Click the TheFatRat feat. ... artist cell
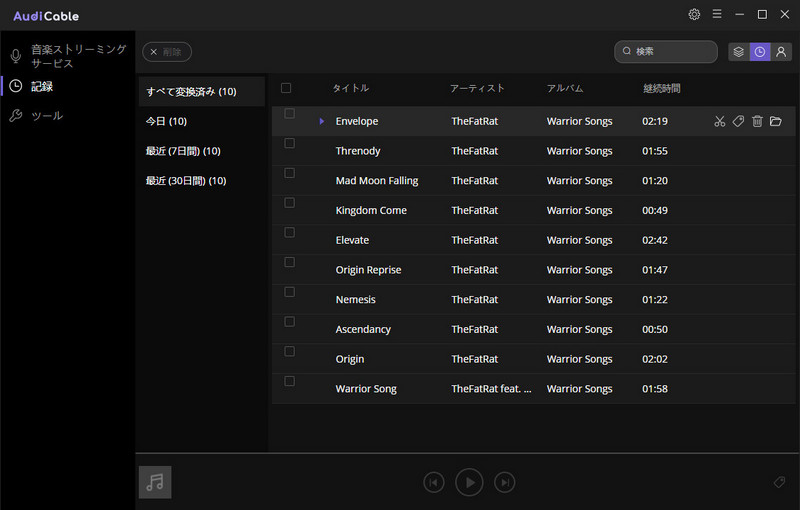Image resolution: width=800 pixels, height=510 pixels. (491, 389)
